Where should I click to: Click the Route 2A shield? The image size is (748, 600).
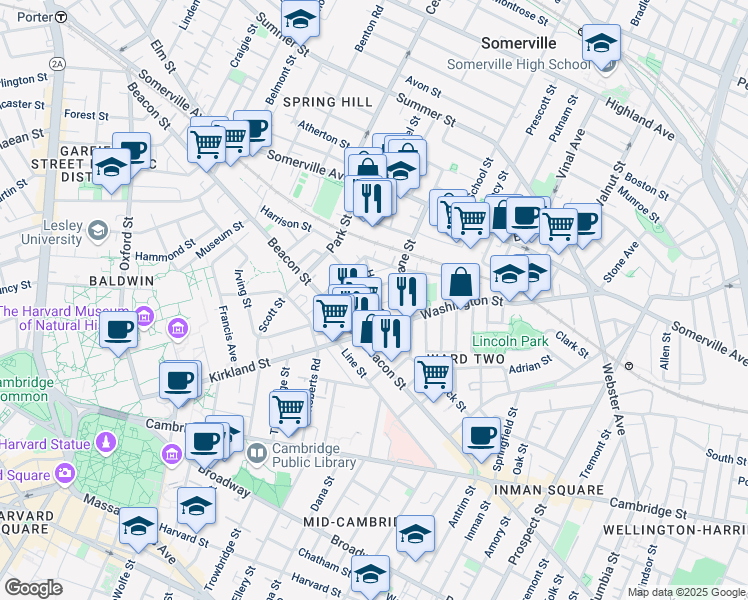(57, 64)
